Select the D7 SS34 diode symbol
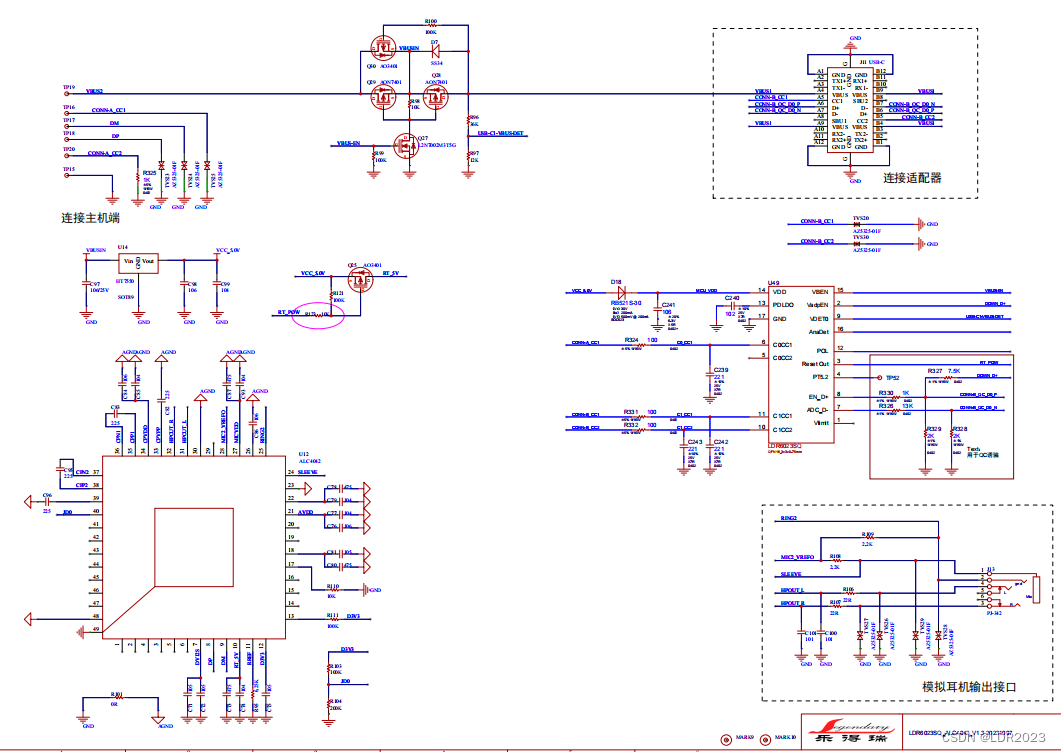Image resolution: width=1061 pixels, height=752 pixels. 435,51
